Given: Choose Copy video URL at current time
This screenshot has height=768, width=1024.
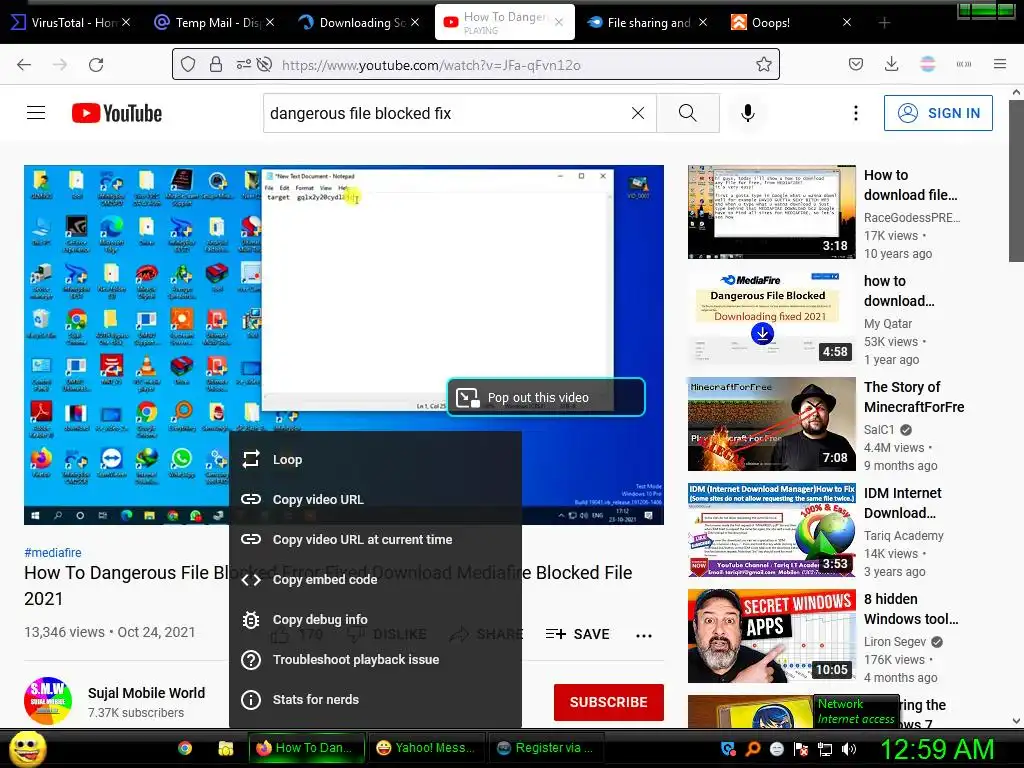Looking at the screenshot, I should (x=375, y=539).
